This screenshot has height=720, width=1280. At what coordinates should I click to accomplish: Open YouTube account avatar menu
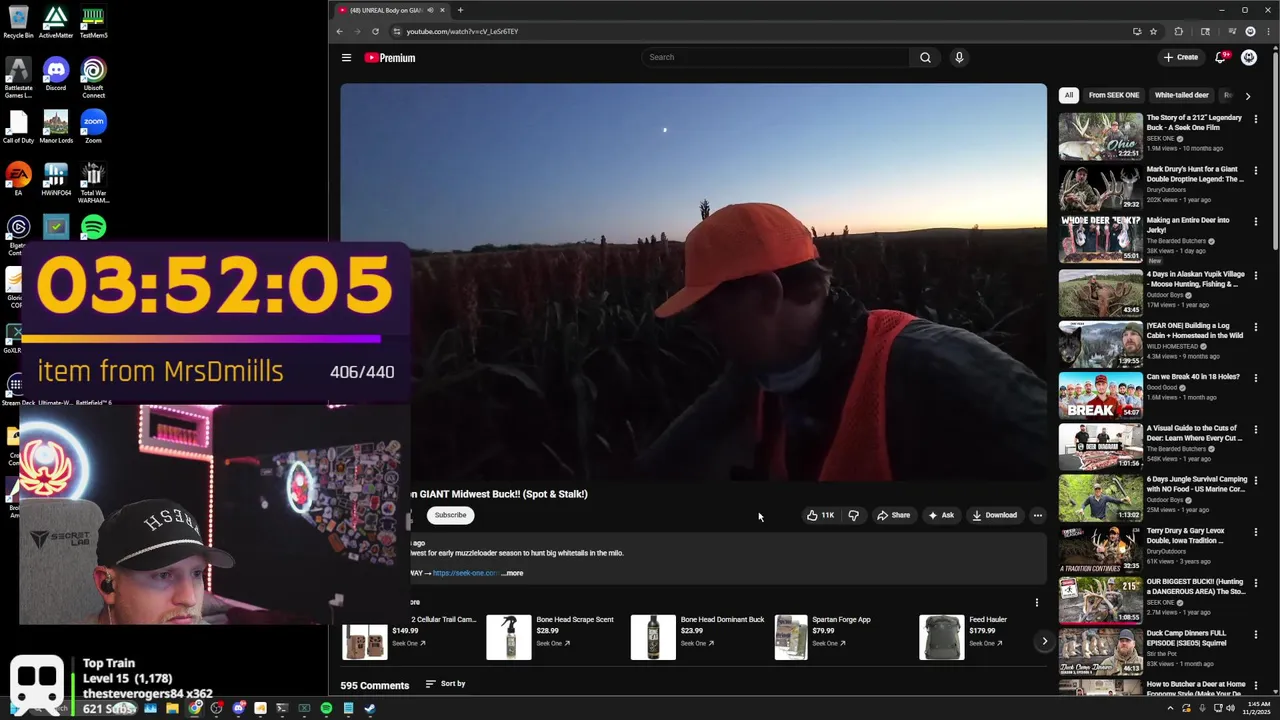(1249, 57)
